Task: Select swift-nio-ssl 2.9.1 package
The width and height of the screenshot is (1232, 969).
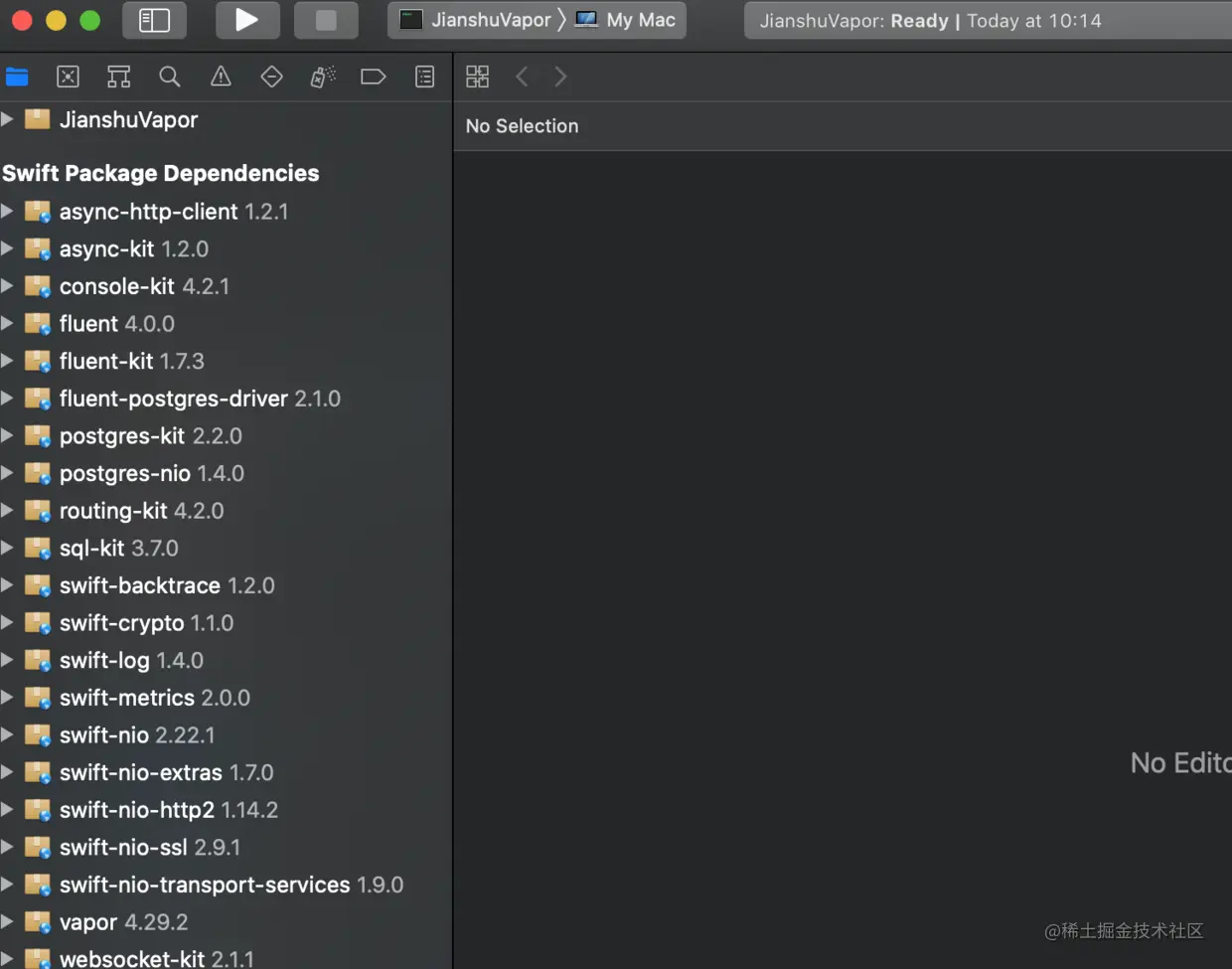Action: (227, 847)
